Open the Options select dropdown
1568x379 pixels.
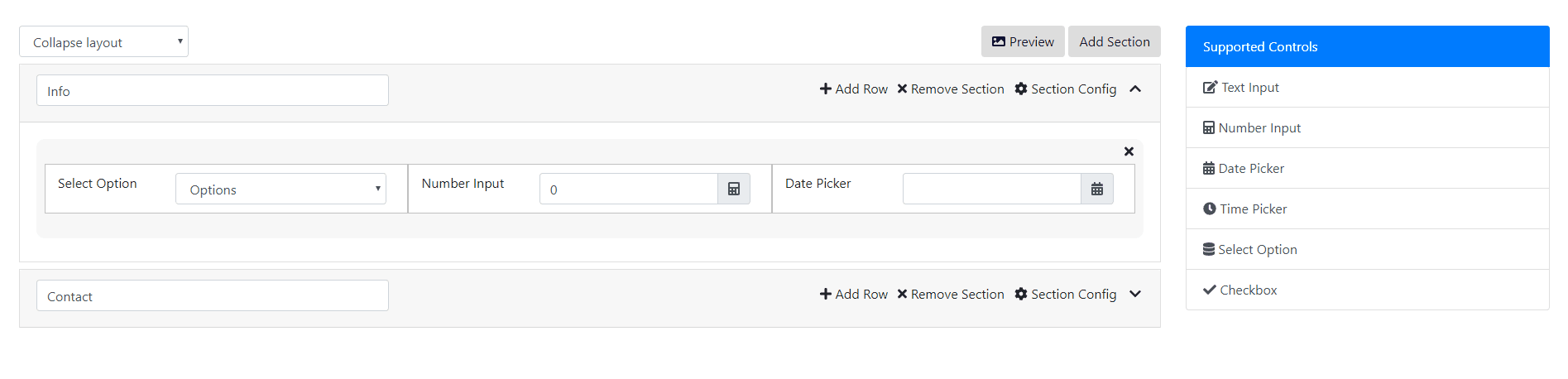[x=281, y=189]
